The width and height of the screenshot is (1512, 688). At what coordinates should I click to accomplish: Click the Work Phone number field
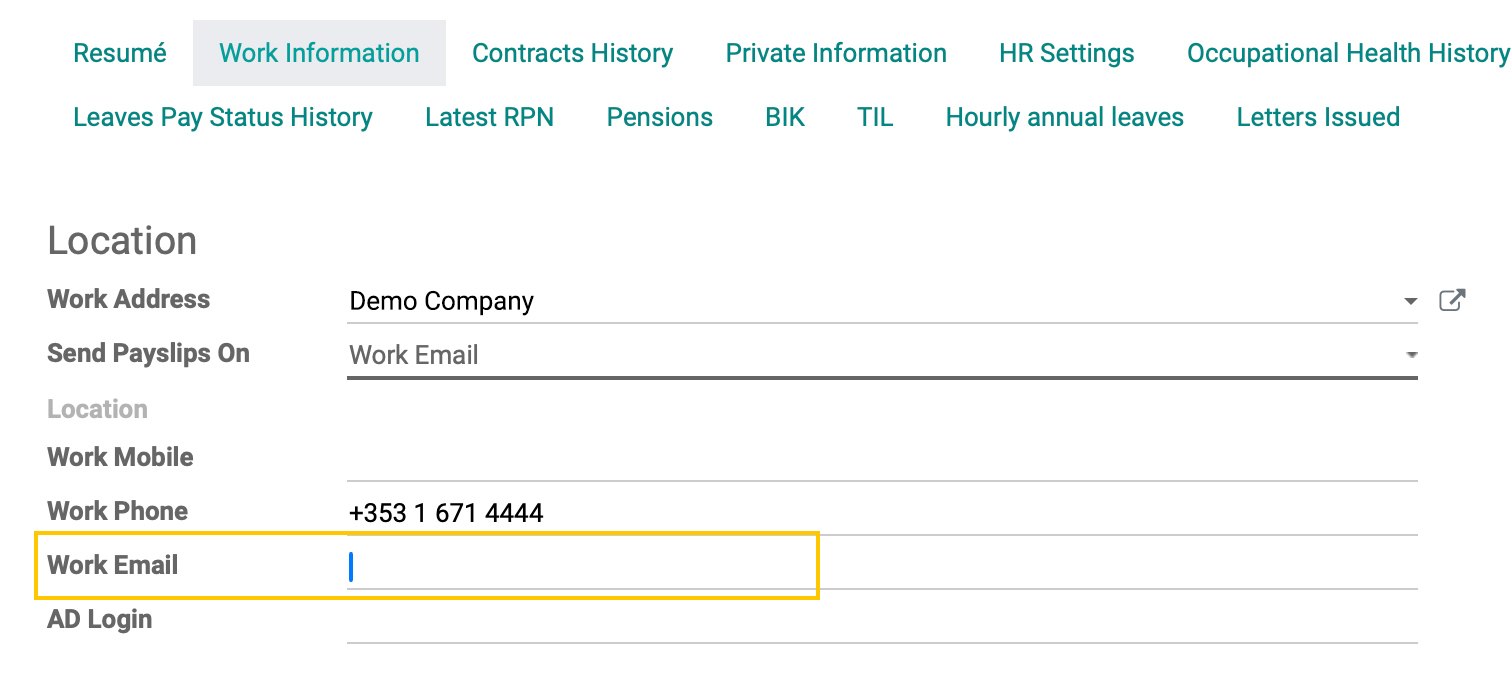click(880, 513)
